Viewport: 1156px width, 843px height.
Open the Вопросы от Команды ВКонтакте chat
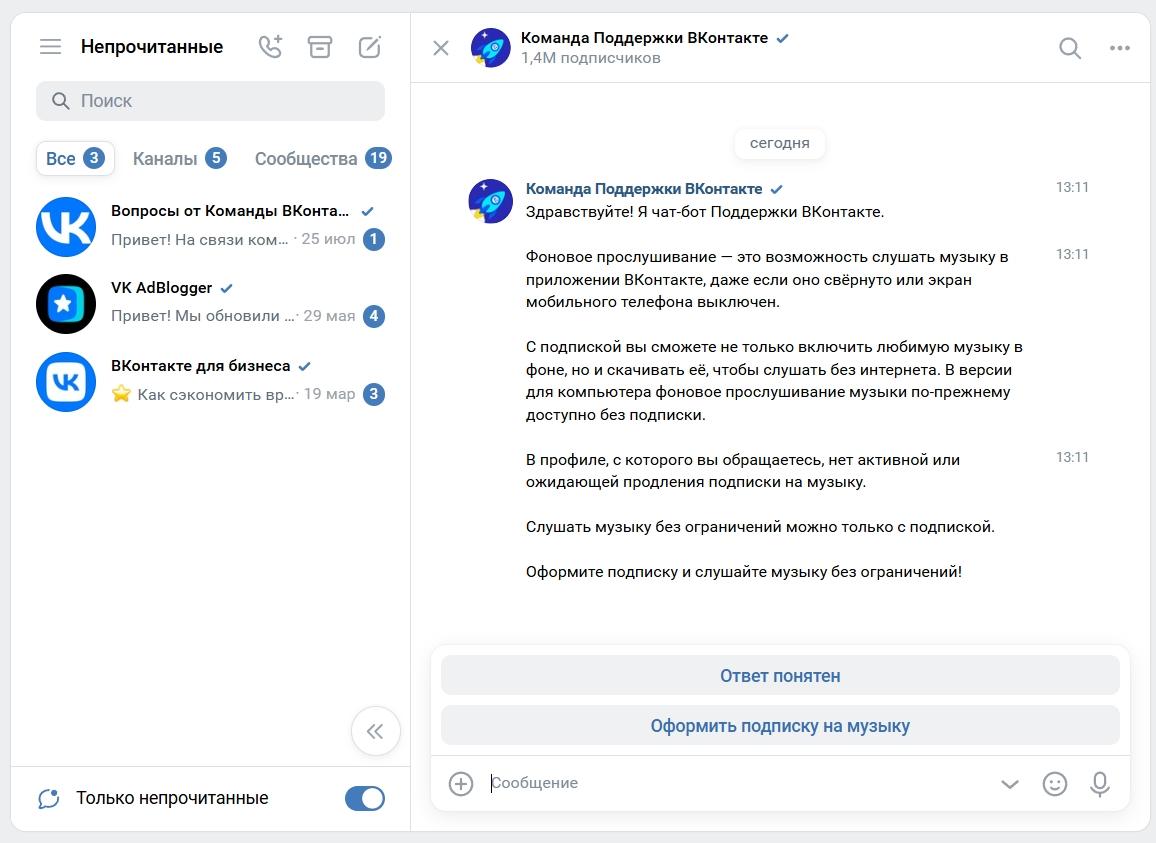210,226
